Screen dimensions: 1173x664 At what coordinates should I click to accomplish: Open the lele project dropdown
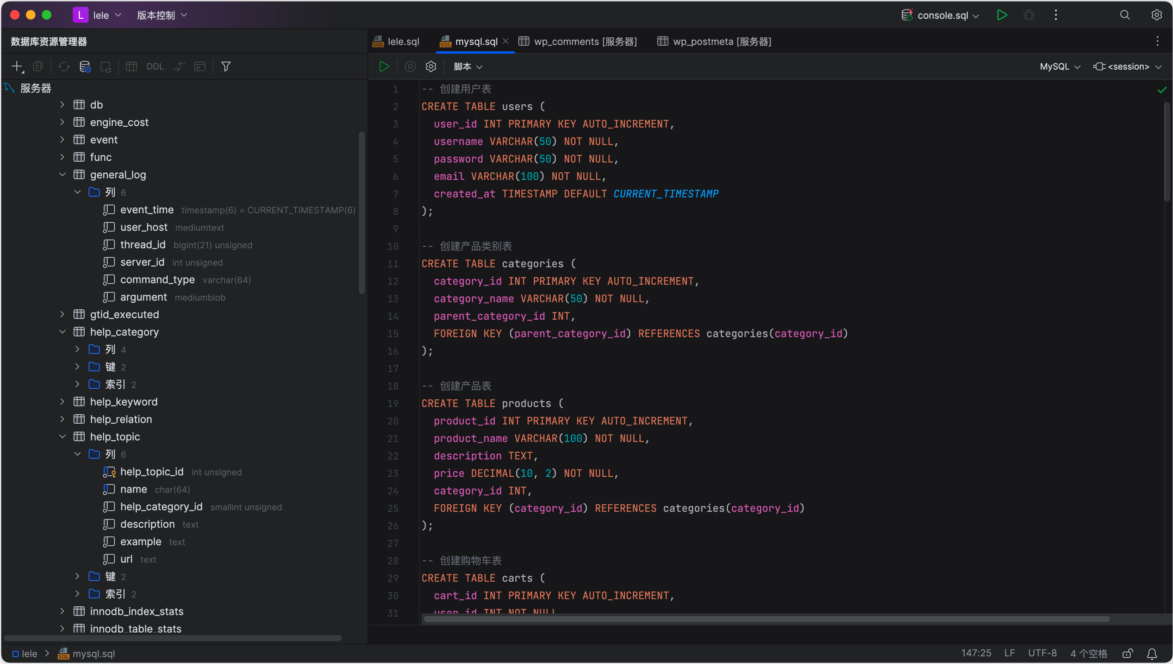point(97,15)
